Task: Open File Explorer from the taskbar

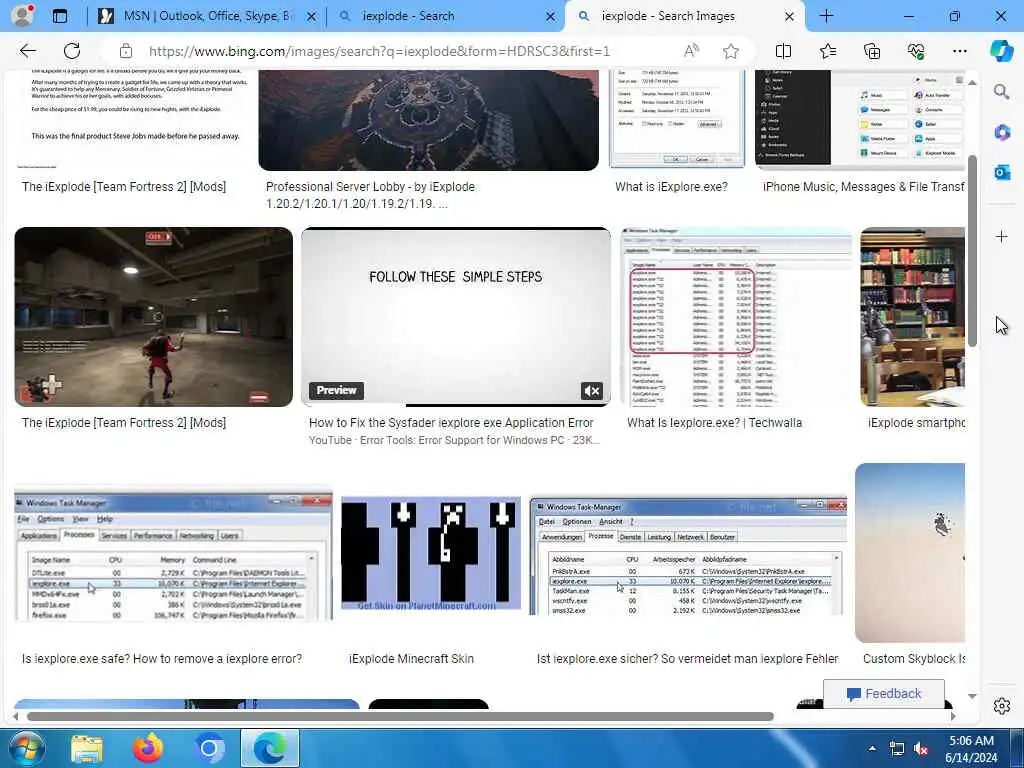Action: coord(87,748)
